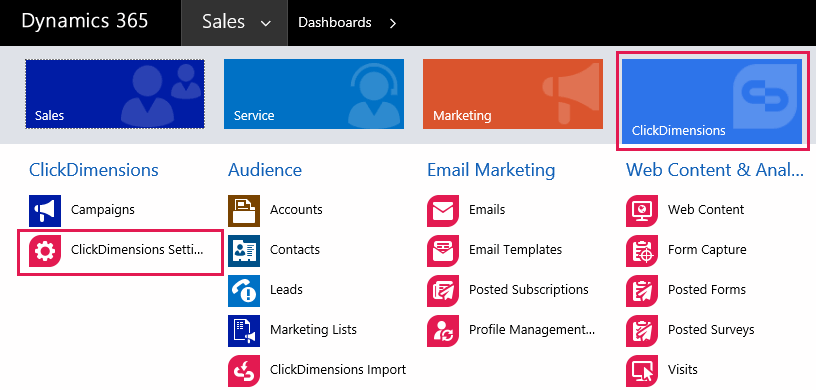
Task: Open the Visits link
Action: pos(683,370)
